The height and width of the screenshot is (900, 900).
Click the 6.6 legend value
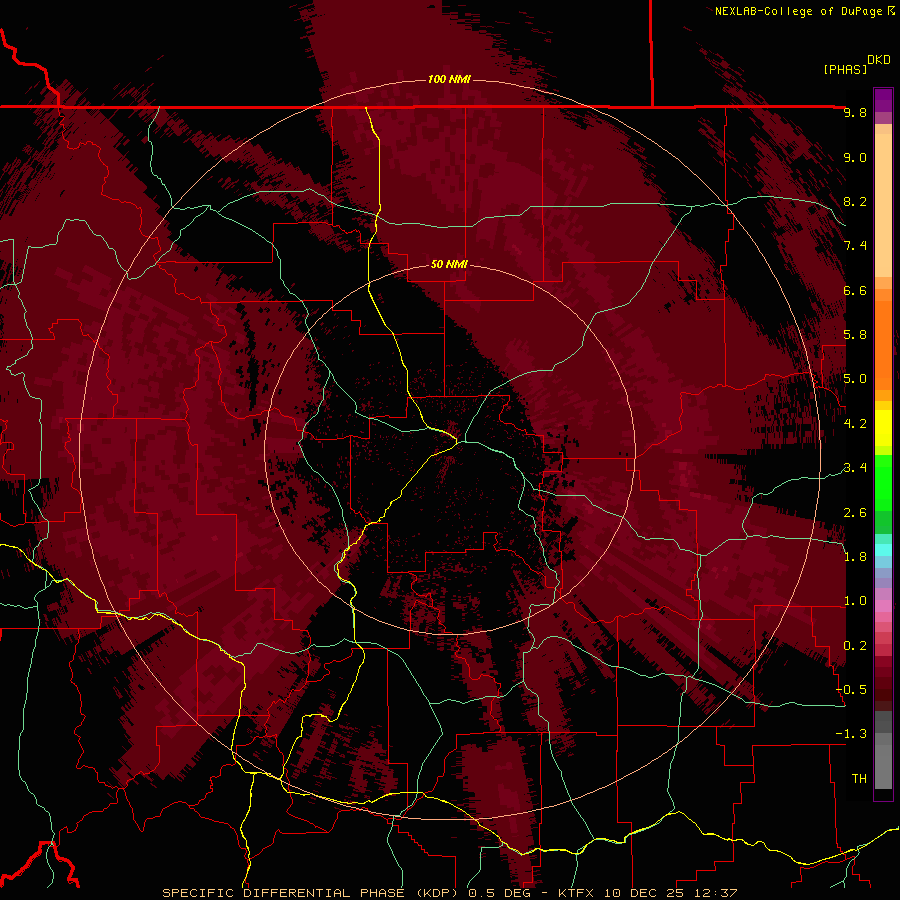pos(855,290)
